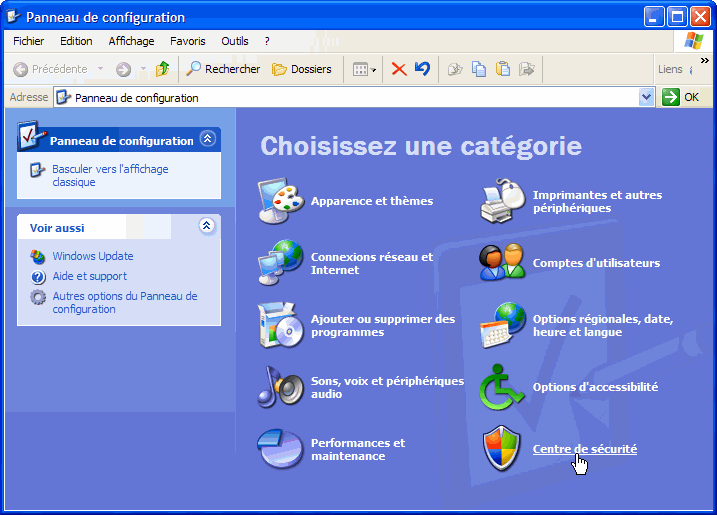Open the Apparence et thèmes palette icon
The width and height of the screenshot is (717, 515).
280,200
